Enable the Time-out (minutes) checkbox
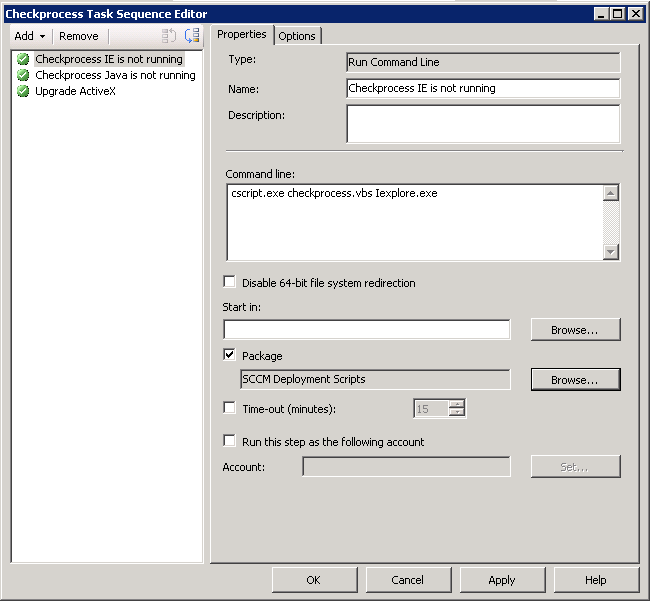The height and width of the screenshot is (601, 650). click(x=230, y=408)
